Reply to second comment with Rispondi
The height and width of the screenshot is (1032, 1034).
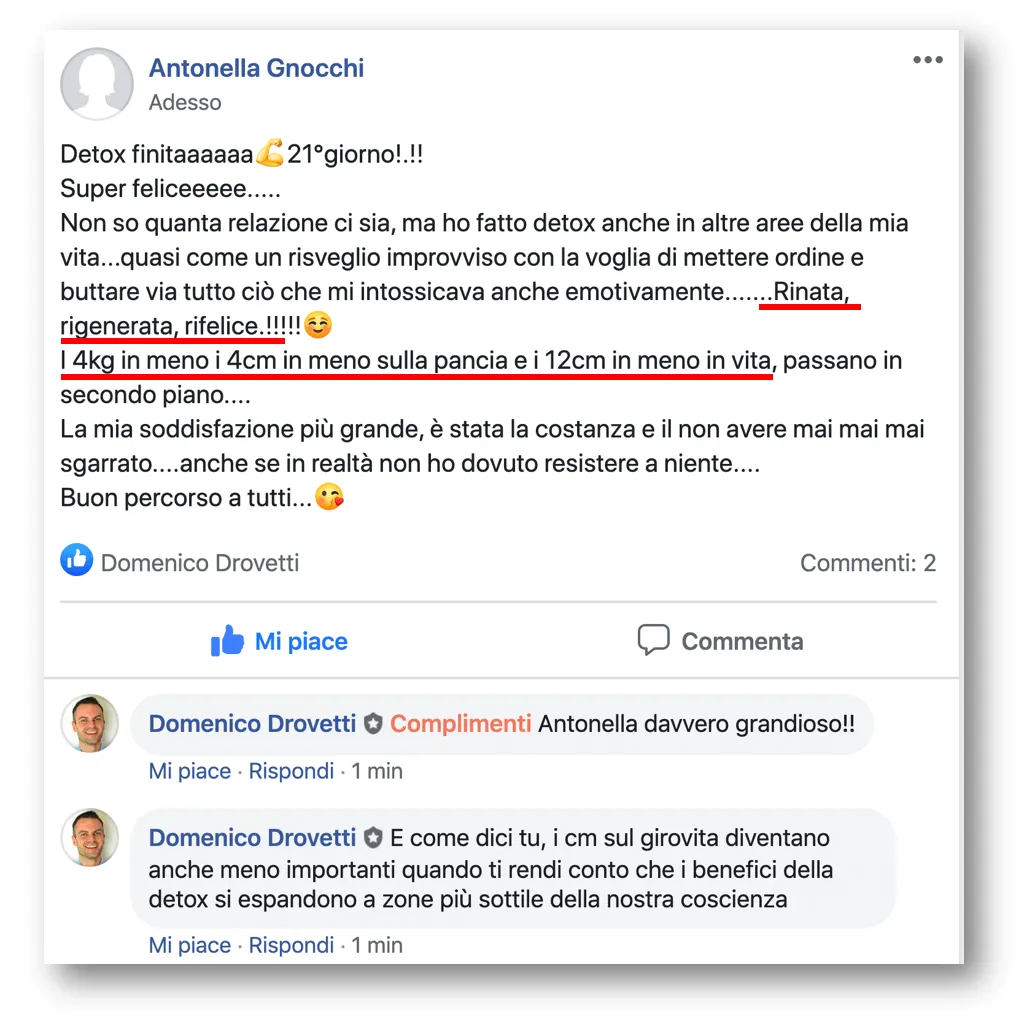(291, 945)
